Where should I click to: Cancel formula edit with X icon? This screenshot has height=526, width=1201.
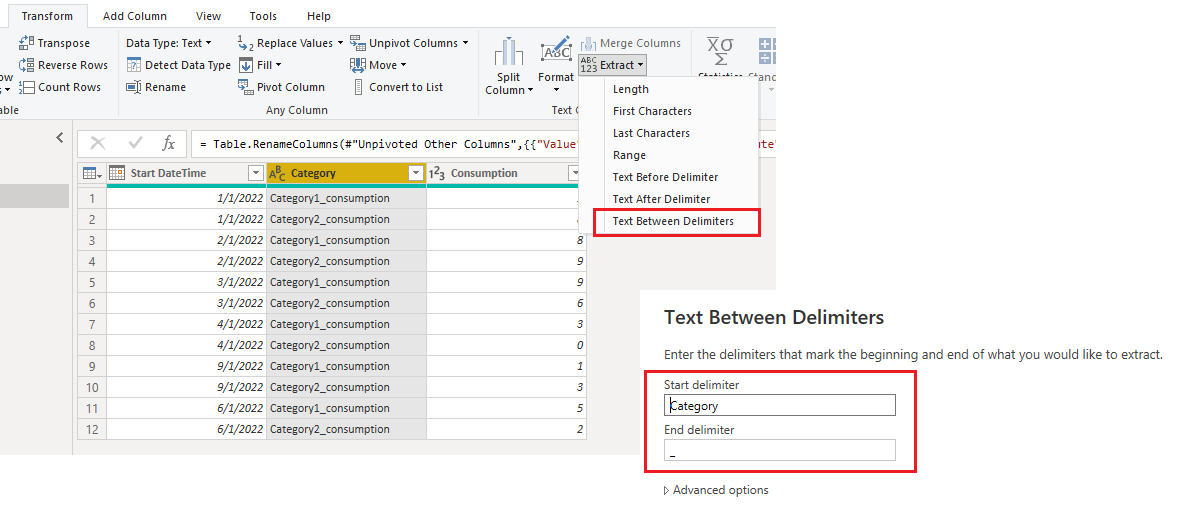click(98, 143)
